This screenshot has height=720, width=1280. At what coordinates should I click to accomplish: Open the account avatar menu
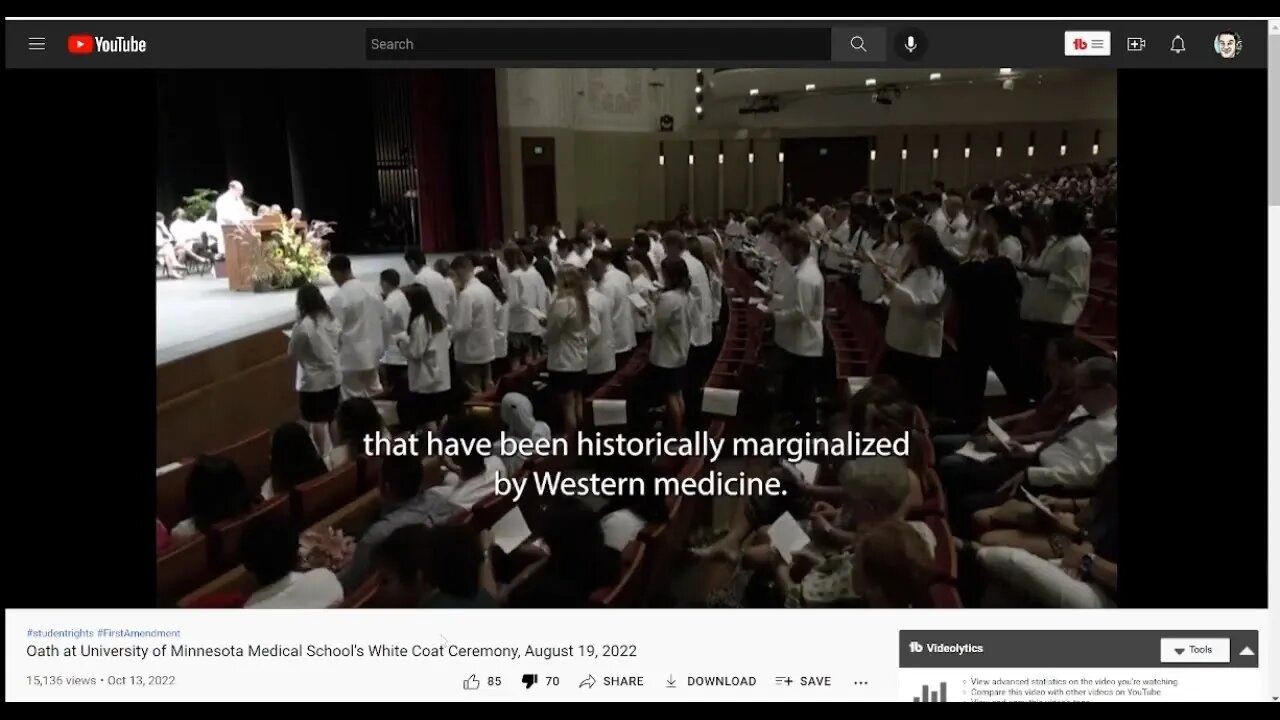pyautogui.click(x=1227, y=44)
